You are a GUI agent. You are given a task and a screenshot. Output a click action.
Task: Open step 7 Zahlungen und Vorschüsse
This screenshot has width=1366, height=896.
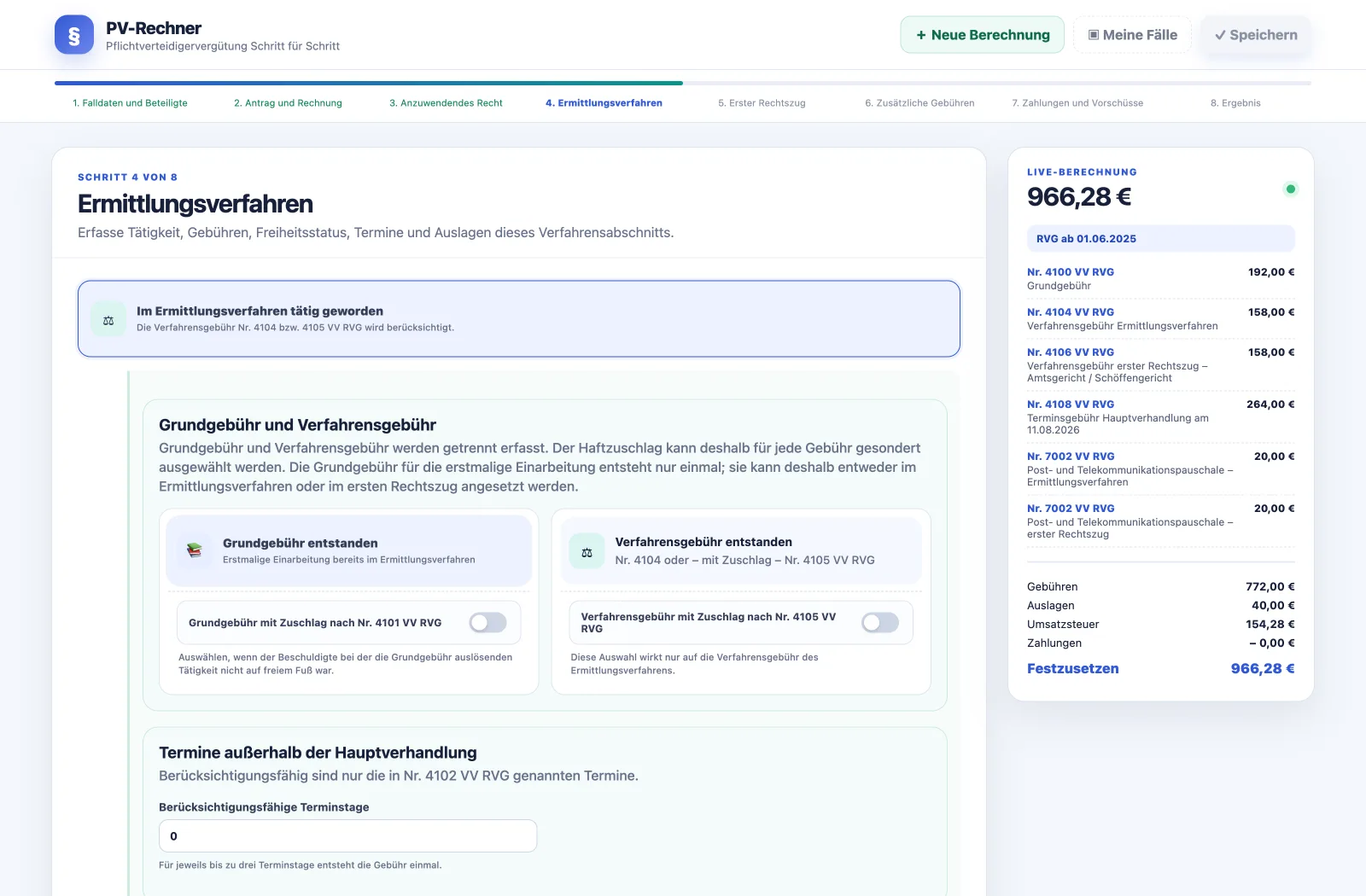1077,103
